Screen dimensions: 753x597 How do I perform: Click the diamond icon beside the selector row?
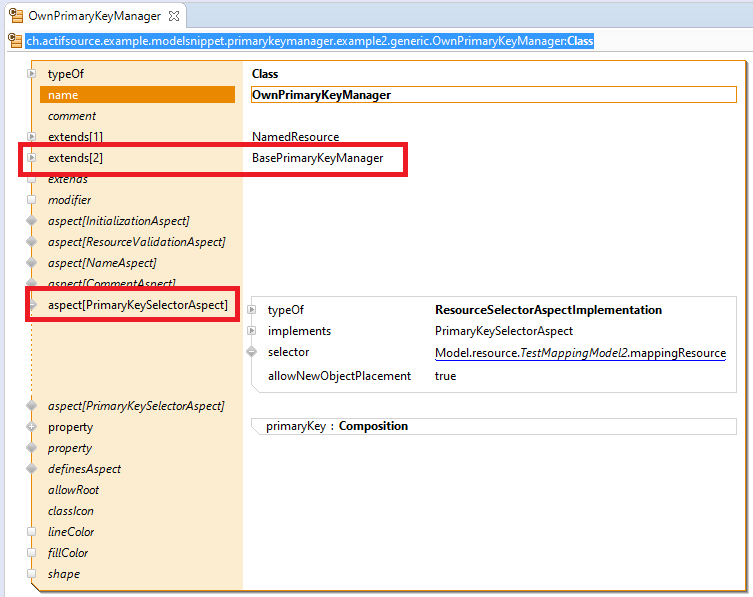pos(251,353)
